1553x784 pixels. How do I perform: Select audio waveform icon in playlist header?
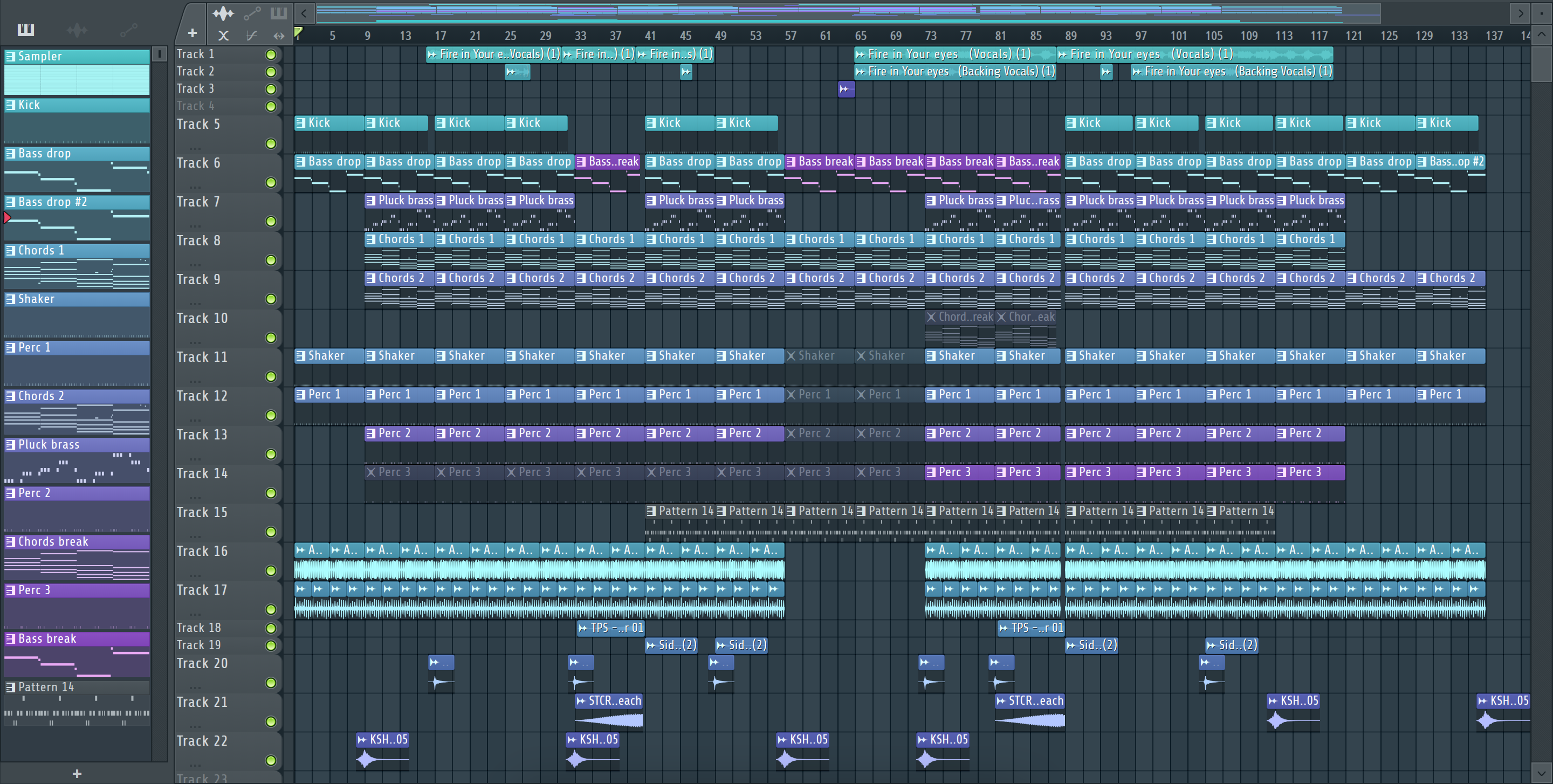click(223, 12)
